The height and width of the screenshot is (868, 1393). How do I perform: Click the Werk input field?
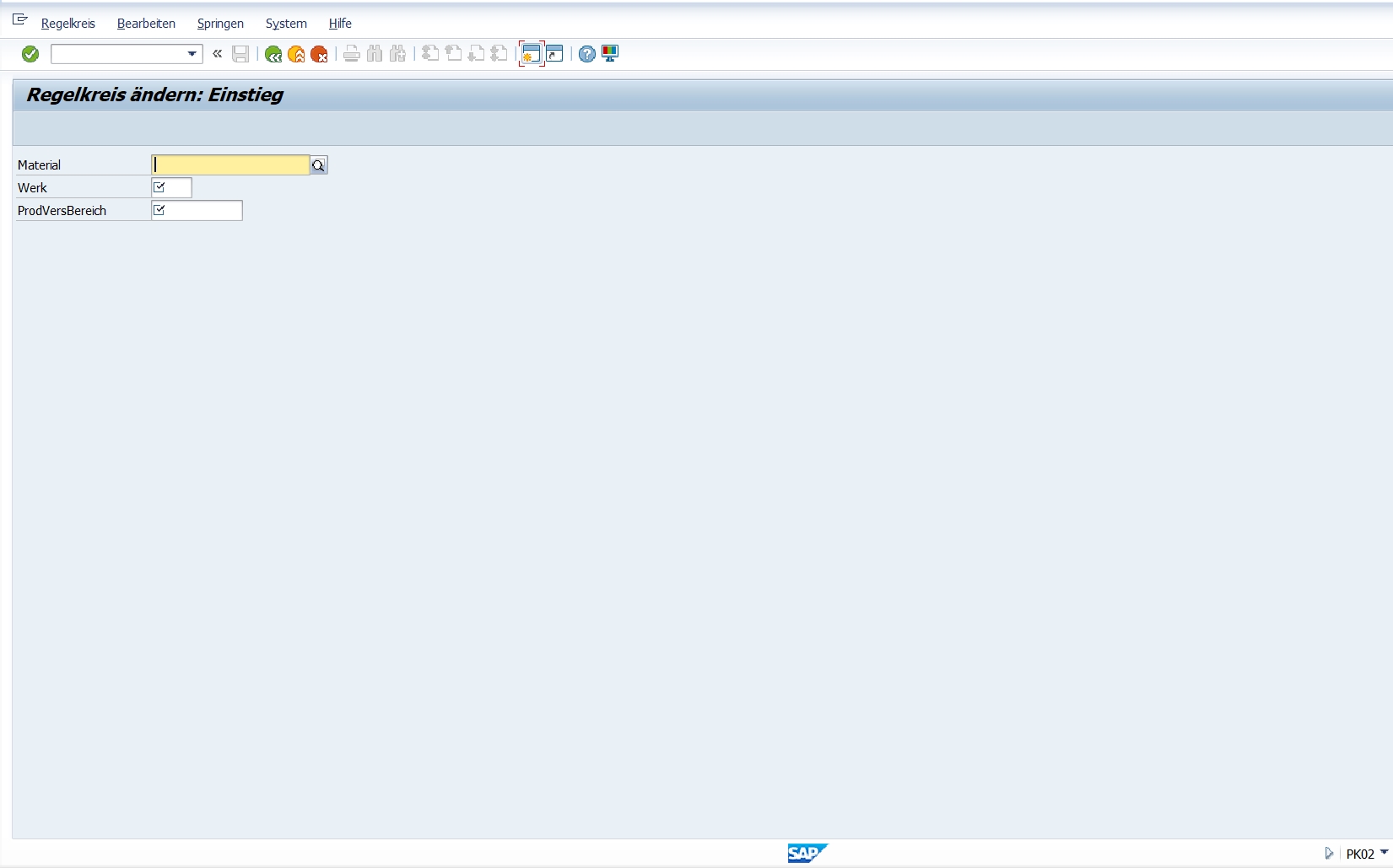(171, 187)
